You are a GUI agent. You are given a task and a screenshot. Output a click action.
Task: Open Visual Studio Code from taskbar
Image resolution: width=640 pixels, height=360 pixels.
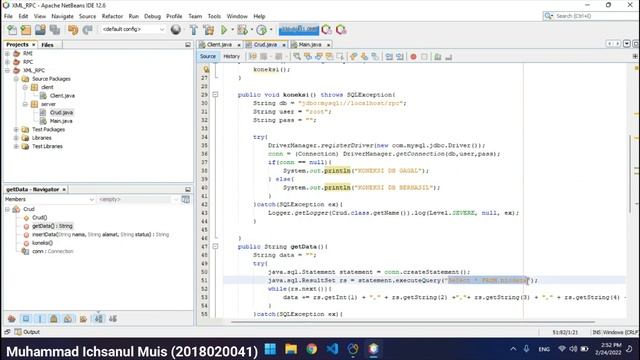(x=332, y=349)
